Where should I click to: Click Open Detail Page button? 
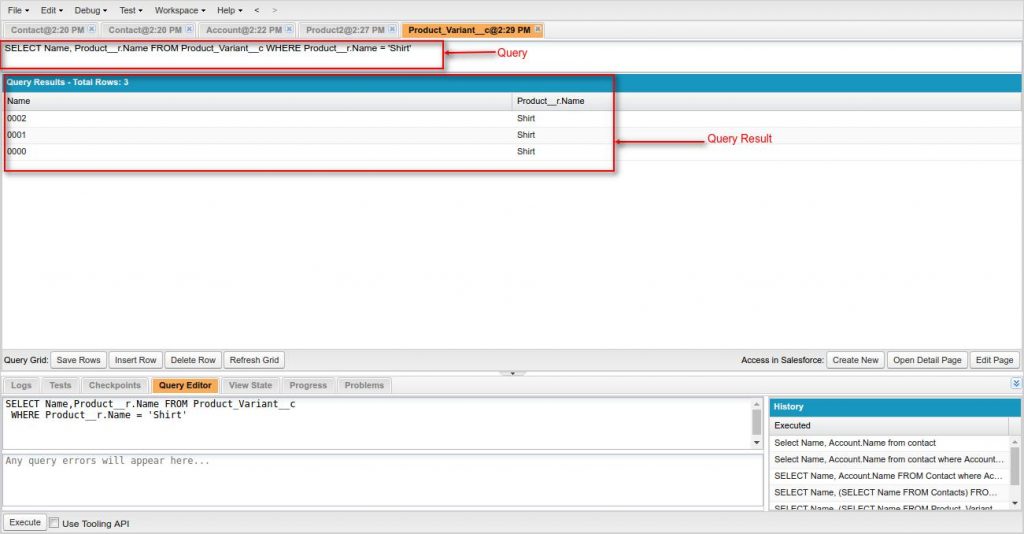(927, 360)
